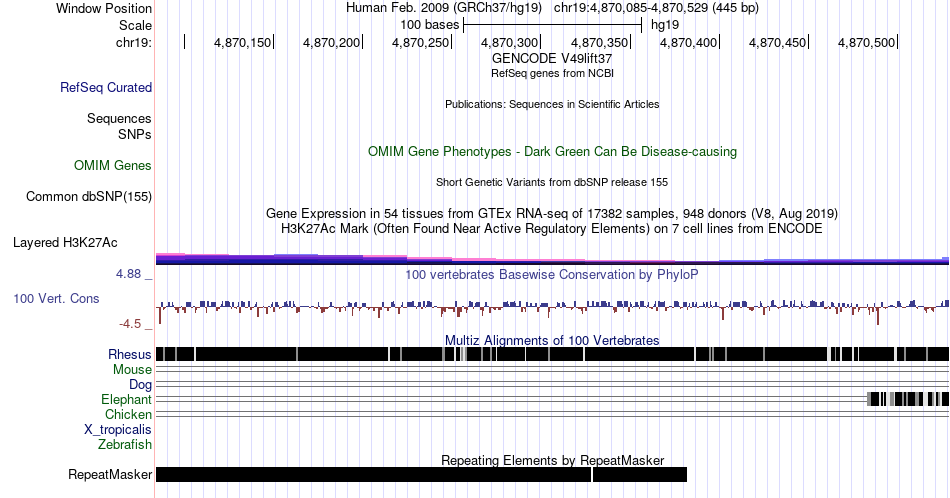Click Repeating Elements by RepeatMasker title

[x=552, y=460]
